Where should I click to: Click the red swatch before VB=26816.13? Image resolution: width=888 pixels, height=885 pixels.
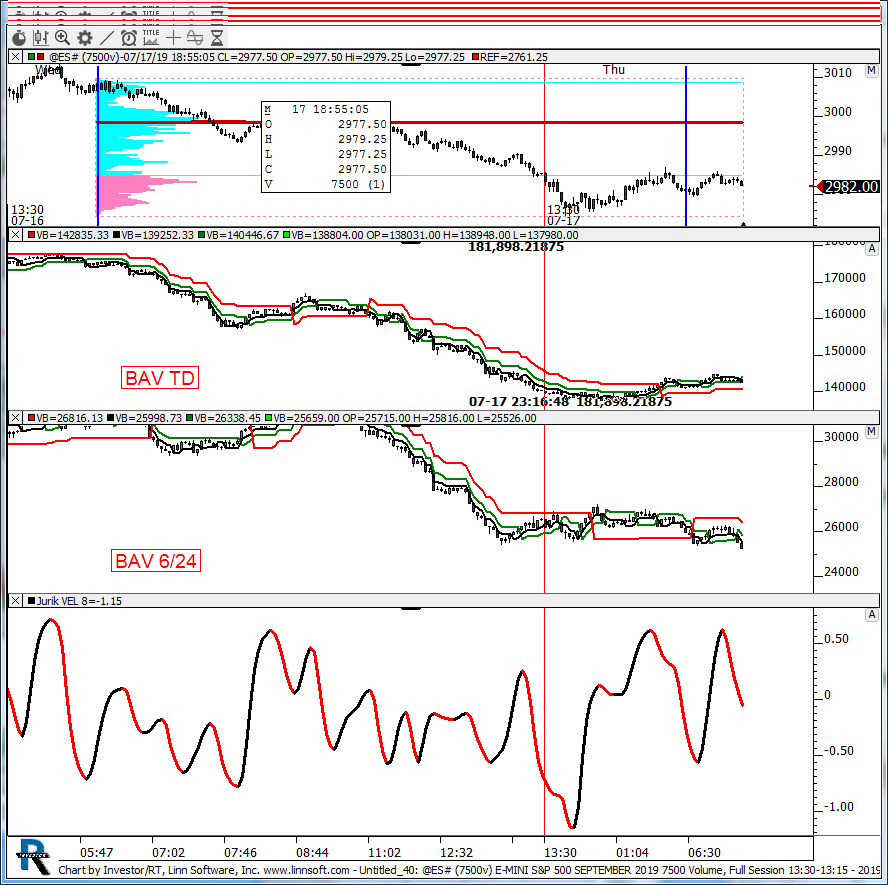coord(32,418)
